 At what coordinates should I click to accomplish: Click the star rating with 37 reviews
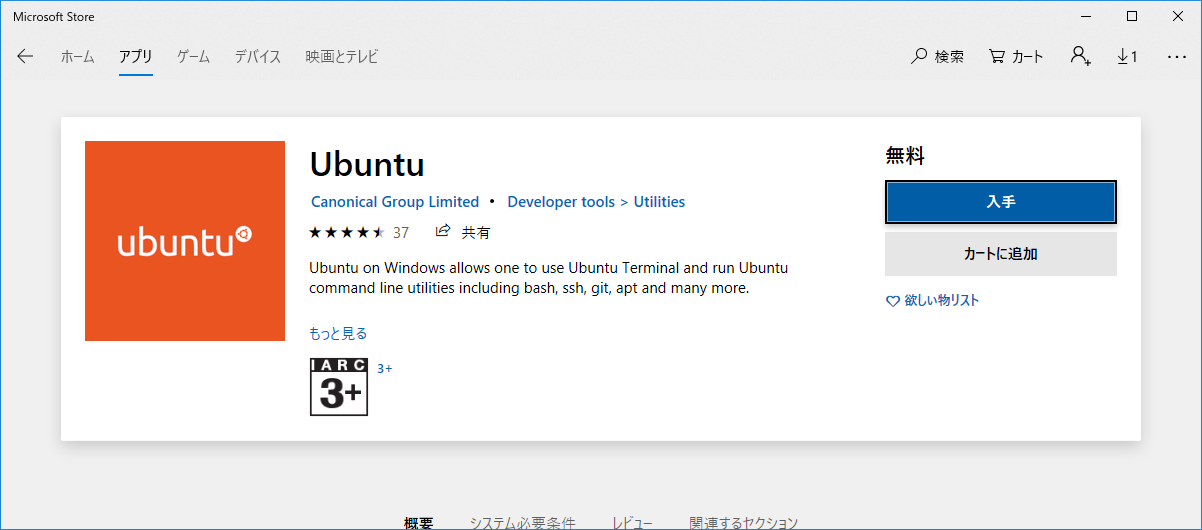click(x=359, y=232)
